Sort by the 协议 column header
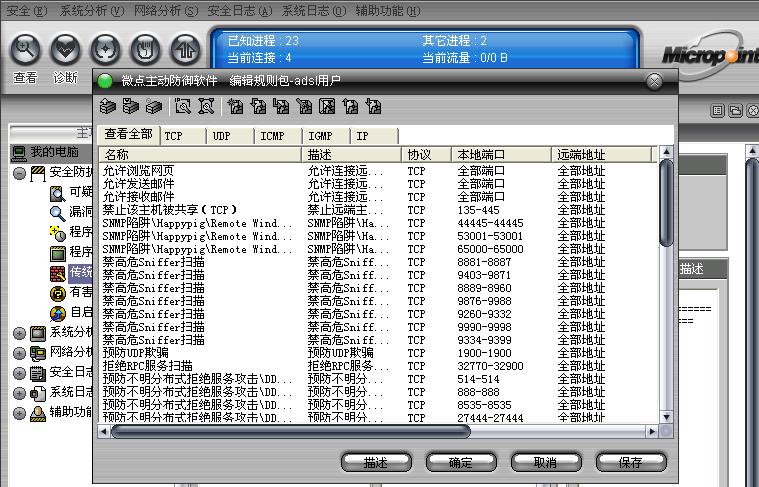Image resolution: width=759 pixels, height=487 pixels. [x=426, y=154]
